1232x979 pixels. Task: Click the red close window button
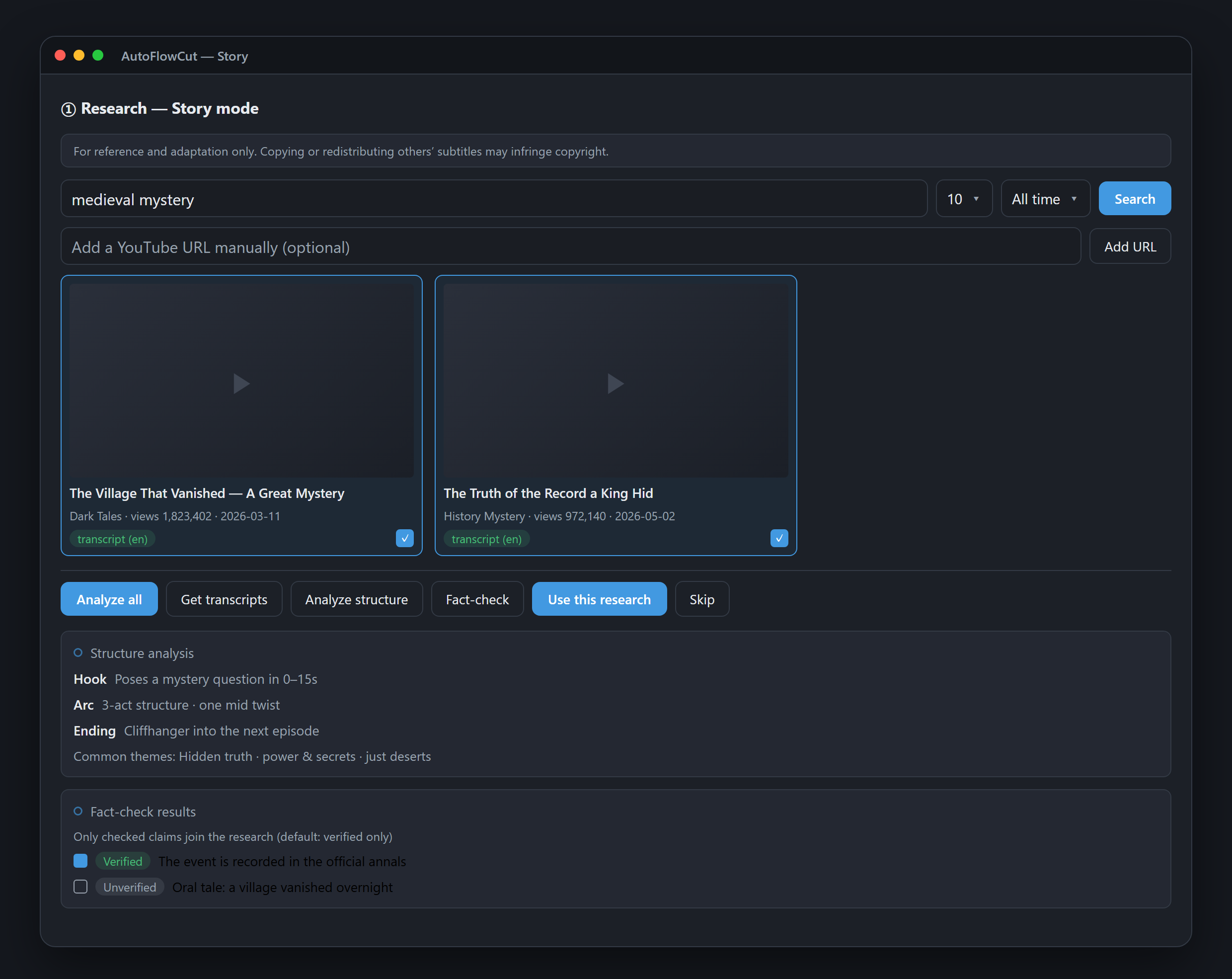(x=60, y=56)
